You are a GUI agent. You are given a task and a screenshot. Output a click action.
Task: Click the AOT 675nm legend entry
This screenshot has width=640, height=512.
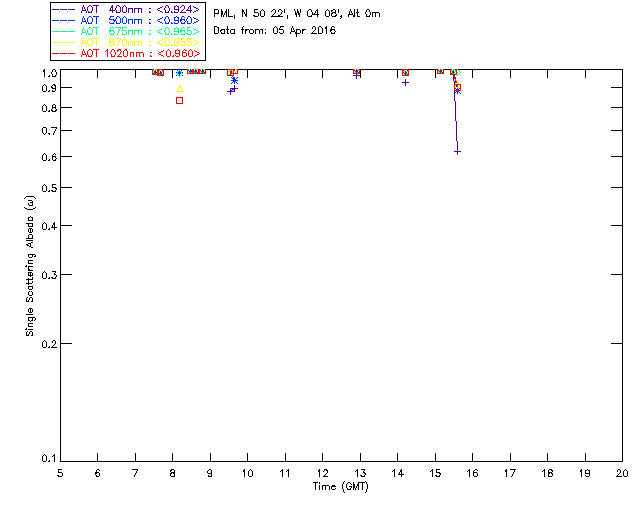[126, 31]
